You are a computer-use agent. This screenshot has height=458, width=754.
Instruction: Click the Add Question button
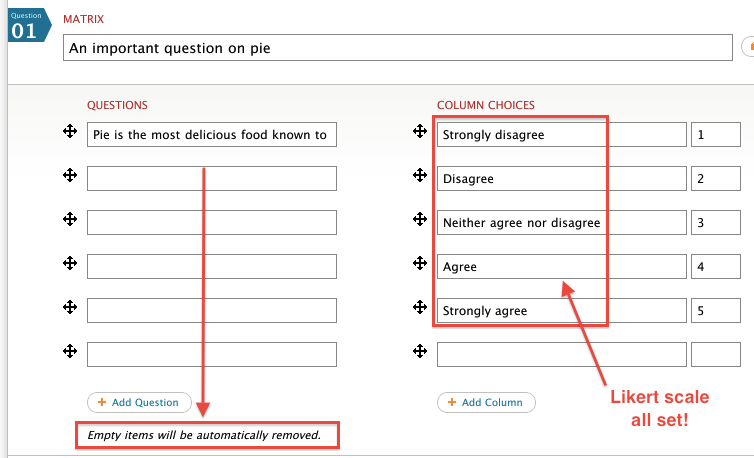(x=139, y=402)
